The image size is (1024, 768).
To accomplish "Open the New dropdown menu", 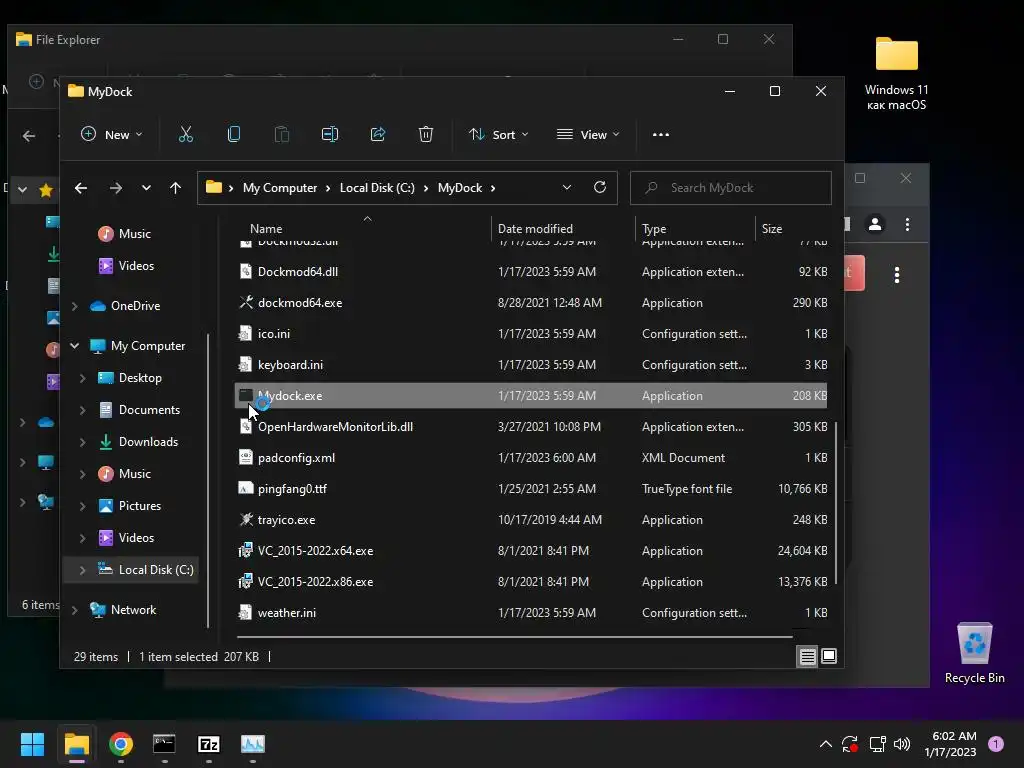I will click(x=112, y=135).
